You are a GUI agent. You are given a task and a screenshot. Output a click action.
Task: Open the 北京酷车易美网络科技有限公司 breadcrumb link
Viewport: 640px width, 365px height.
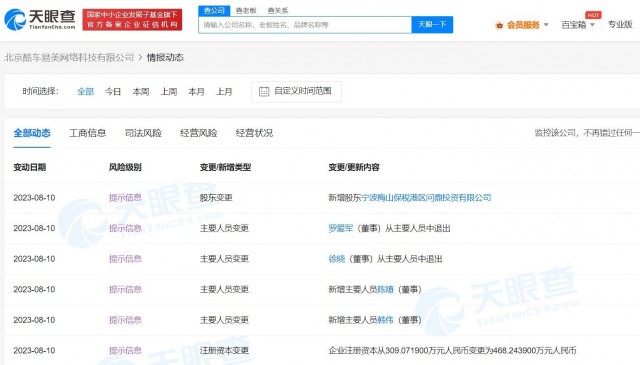69,58
